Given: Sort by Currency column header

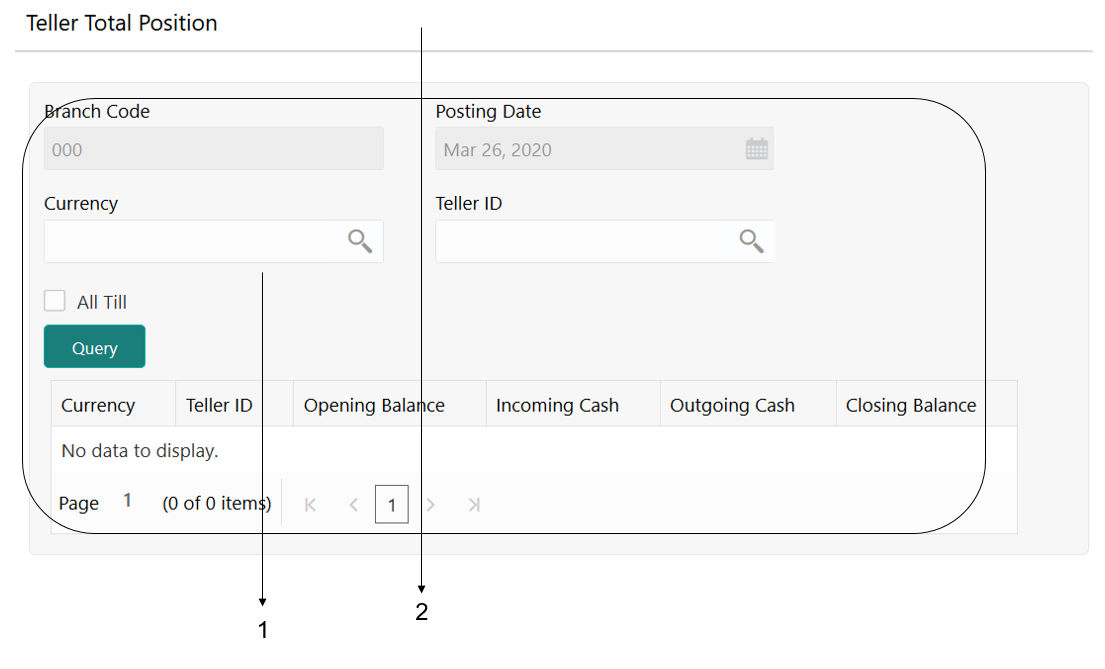Looking at the screenshot, I should [x=98, y=405].
